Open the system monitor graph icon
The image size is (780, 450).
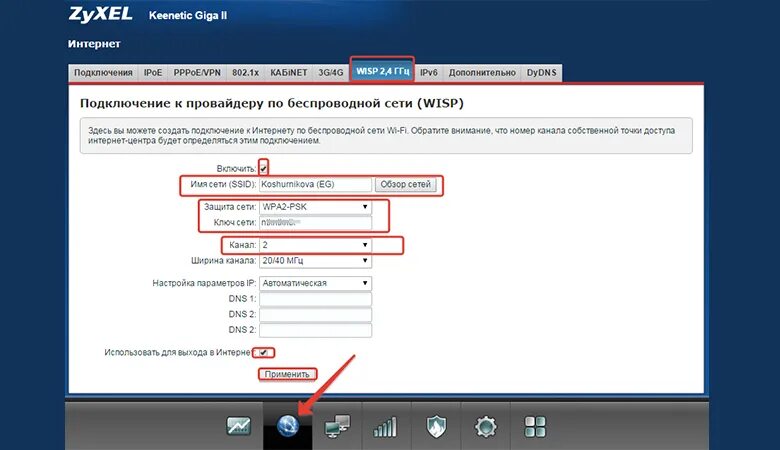[x=239, y=426]
